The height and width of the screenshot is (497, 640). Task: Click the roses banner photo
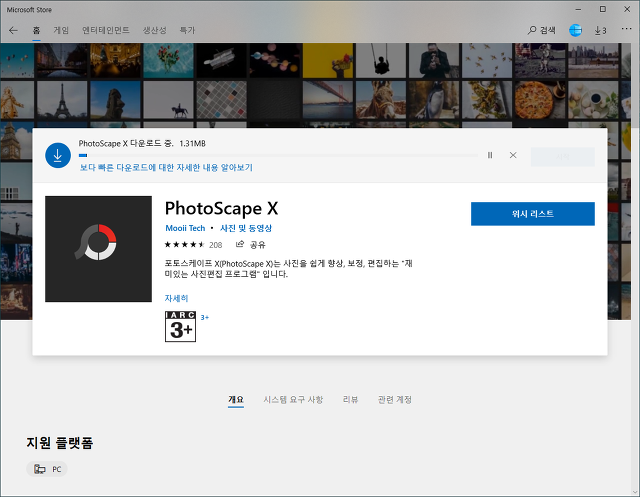click(168, 60)
